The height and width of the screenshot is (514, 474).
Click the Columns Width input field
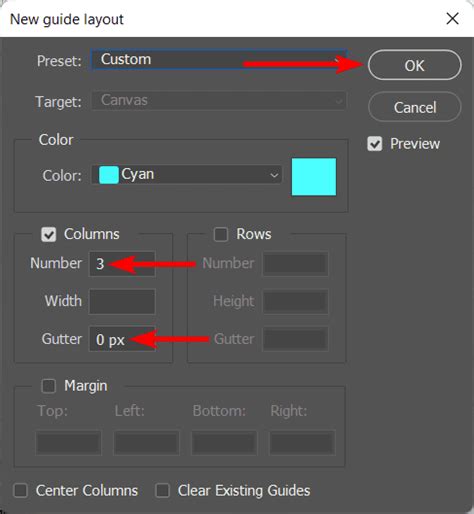122,301
